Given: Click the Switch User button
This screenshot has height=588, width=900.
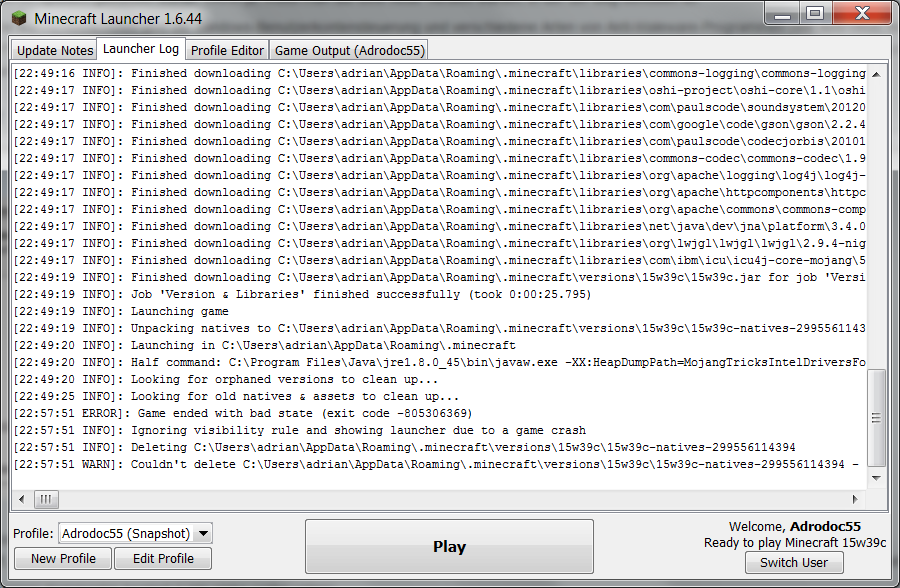Looking at the screenshot, I should (794, 563).
